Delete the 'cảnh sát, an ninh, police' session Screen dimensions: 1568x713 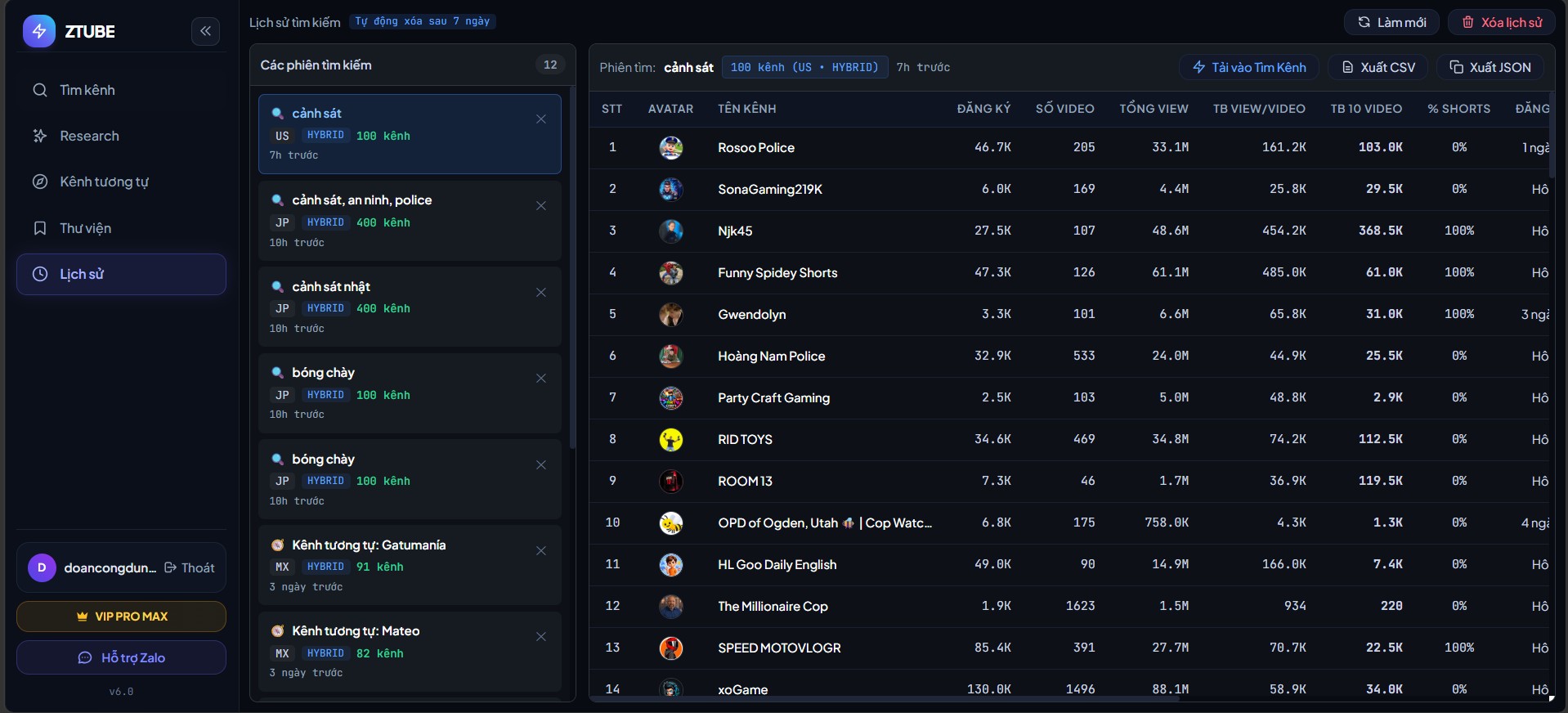pyautogui.click(x=541, y=206)
